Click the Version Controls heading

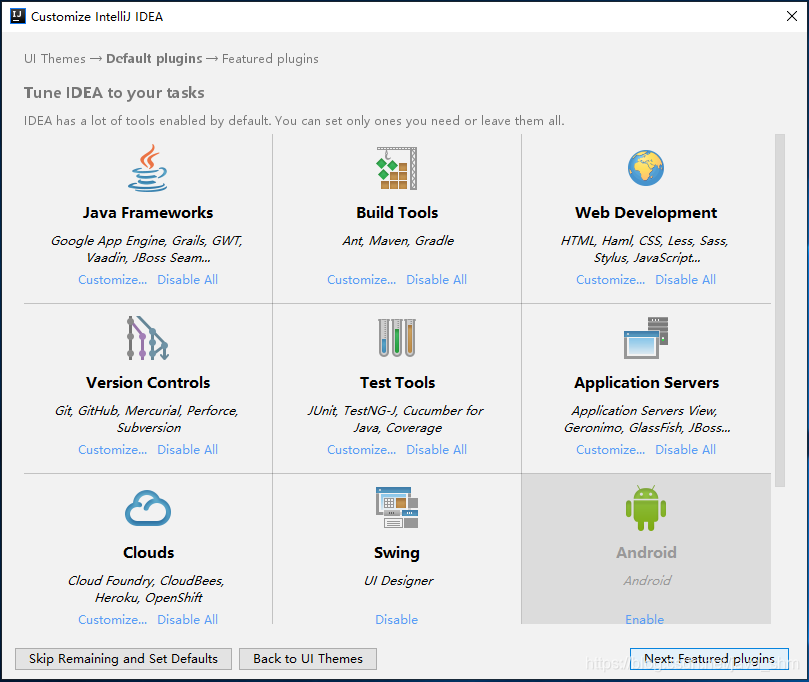pyautogui.click(x=148, y=382)
